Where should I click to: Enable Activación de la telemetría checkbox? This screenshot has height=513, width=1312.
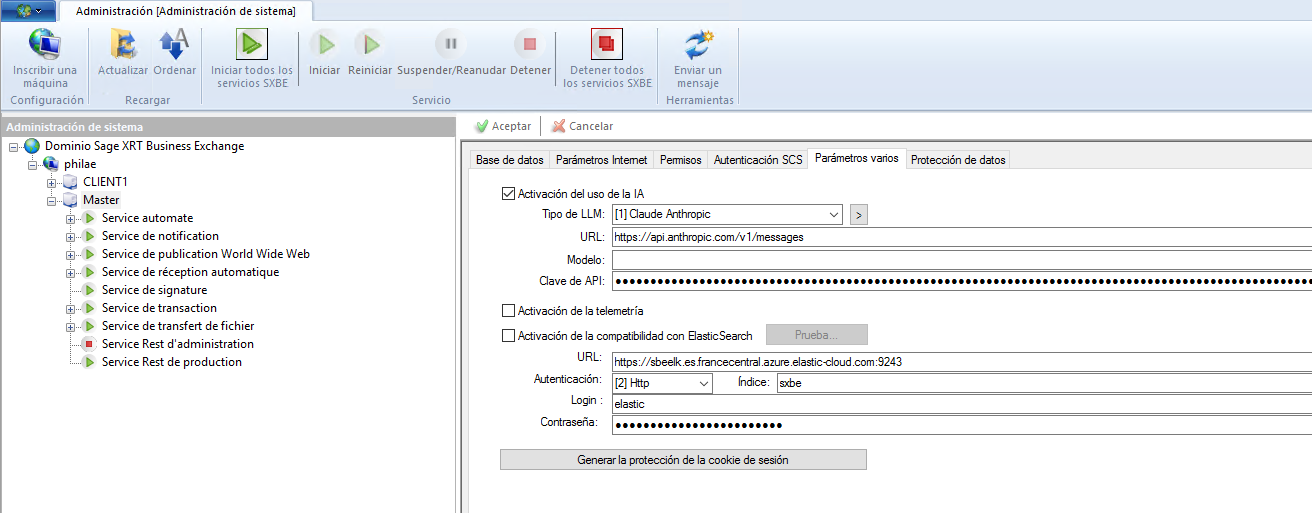[x=508, y=311]
